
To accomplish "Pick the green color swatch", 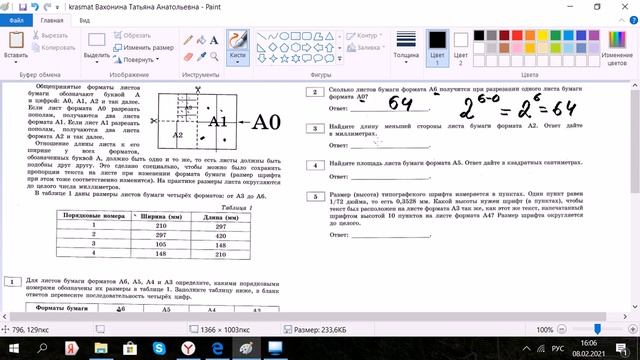I will tap(556, 36).
